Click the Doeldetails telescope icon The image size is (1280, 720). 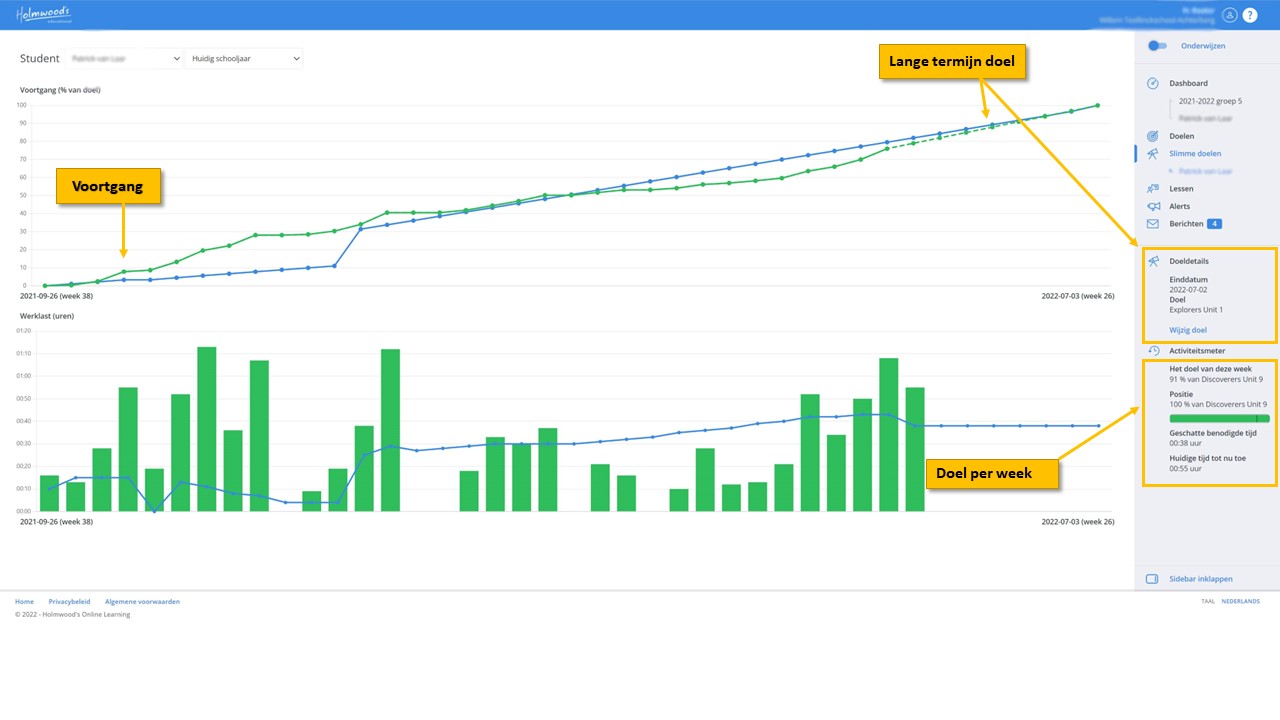point(1153,262)
